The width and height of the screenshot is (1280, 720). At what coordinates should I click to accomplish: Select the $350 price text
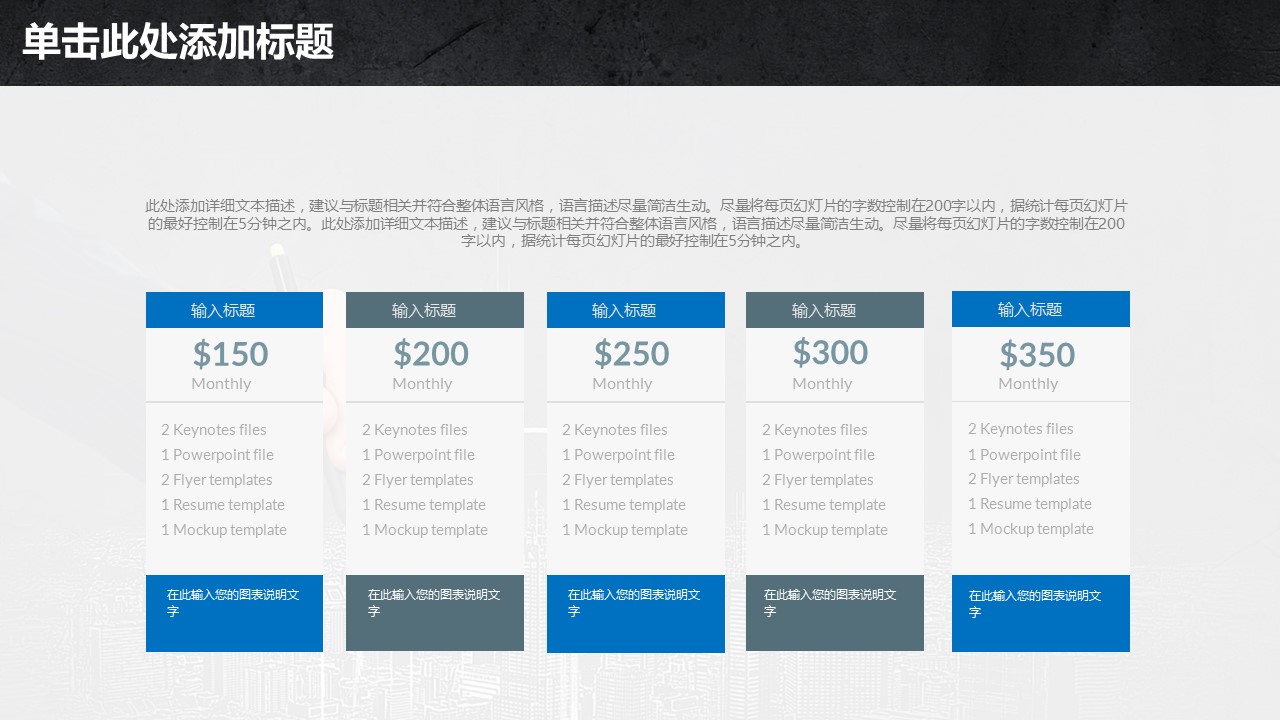(1037, 355)
